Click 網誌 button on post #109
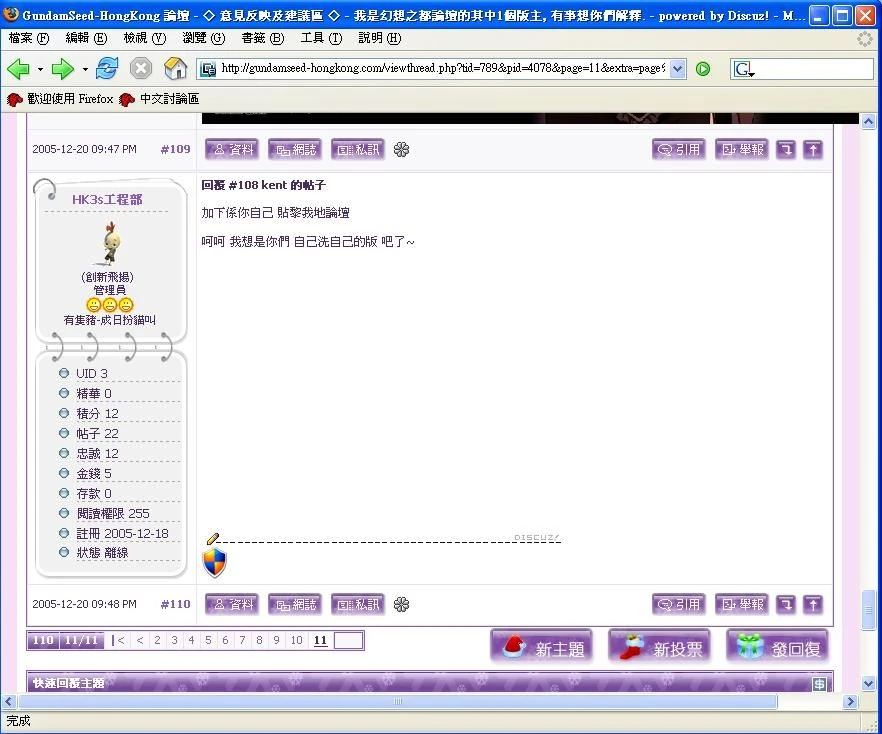 pyautogui.click(x=295, y=150)
